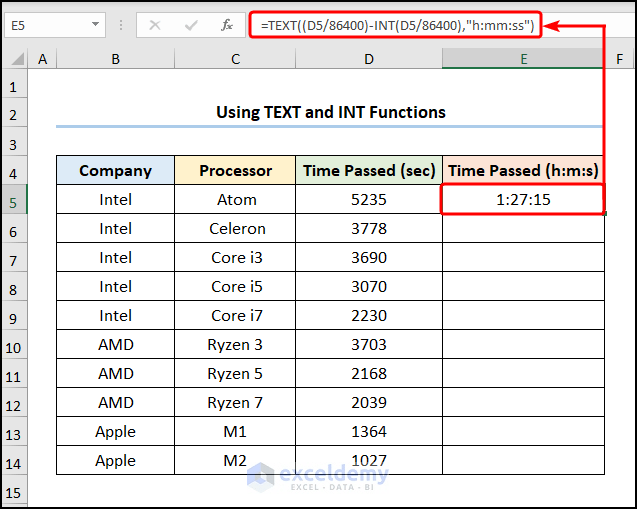Click the 'Core i5' processor cell
Viewport: 637px width, 509px height.
click(235, 286)
